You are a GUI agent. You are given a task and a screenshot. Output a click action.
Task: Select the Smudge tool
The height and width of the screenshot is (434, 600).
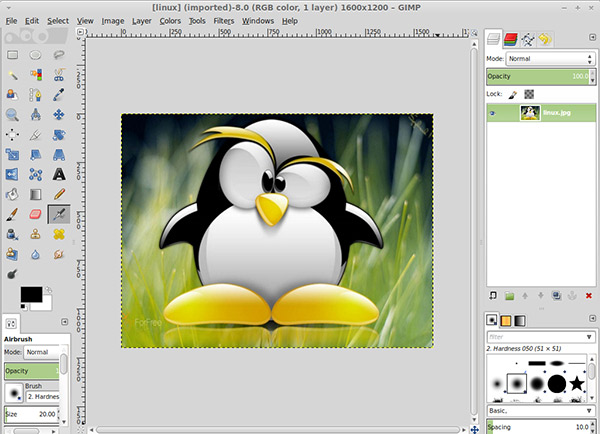click(x=59, y=254)
